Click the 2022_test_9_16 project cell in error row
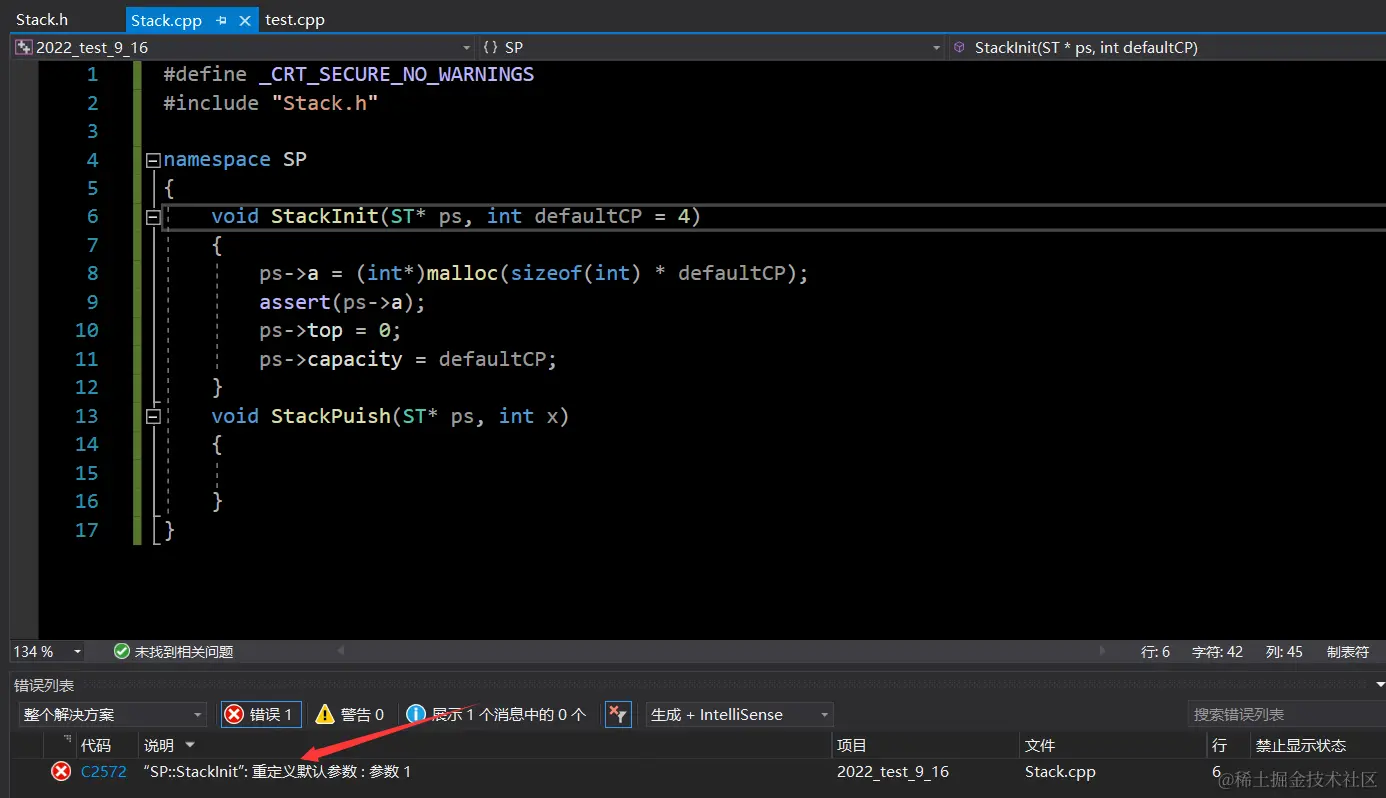This screenshot has width=1386, height=798. click(x=893, y=771)
